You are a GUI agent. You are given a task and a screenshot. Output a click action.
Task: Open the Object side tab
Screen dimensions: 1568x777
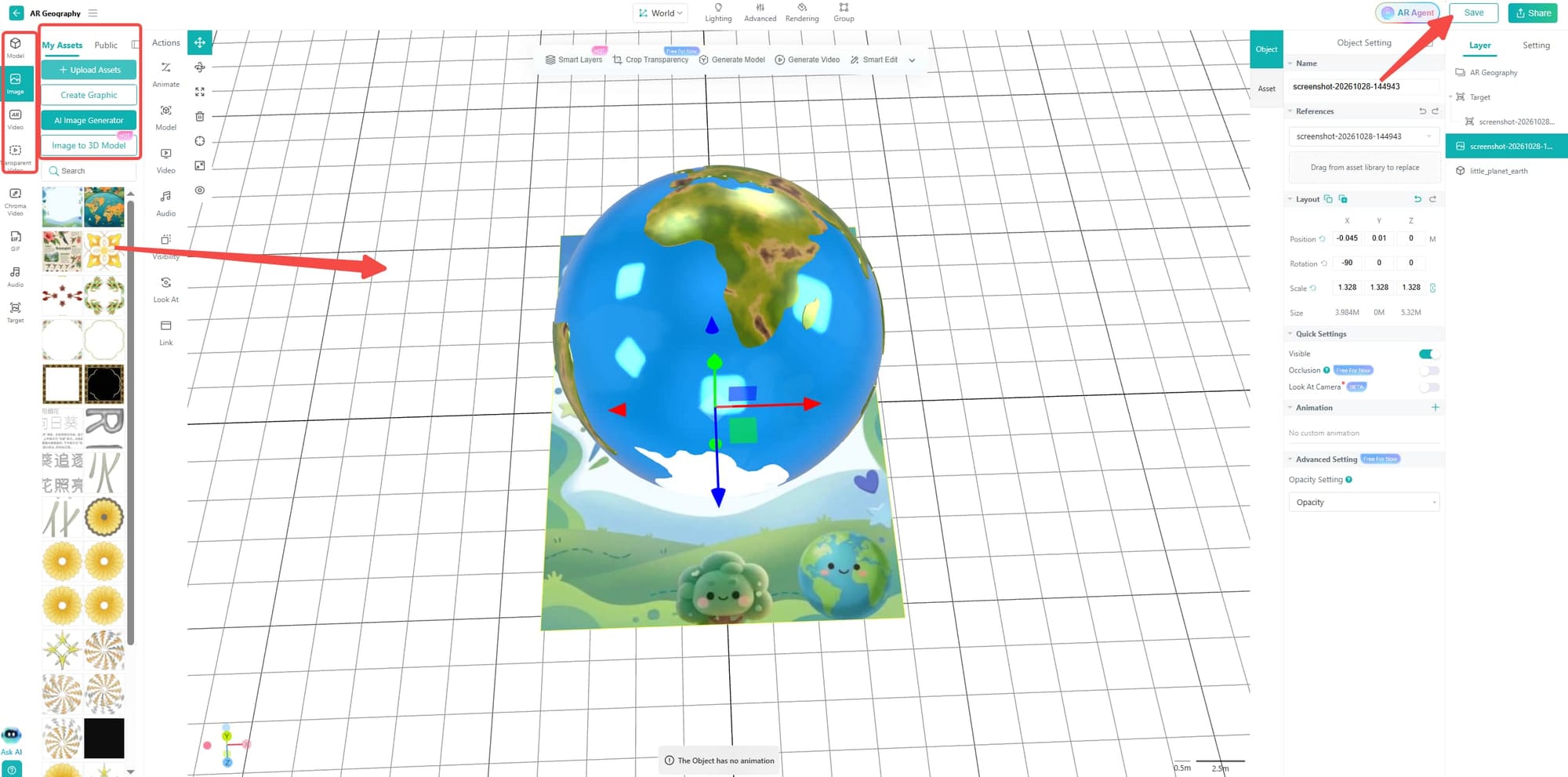pos(1266,49)
